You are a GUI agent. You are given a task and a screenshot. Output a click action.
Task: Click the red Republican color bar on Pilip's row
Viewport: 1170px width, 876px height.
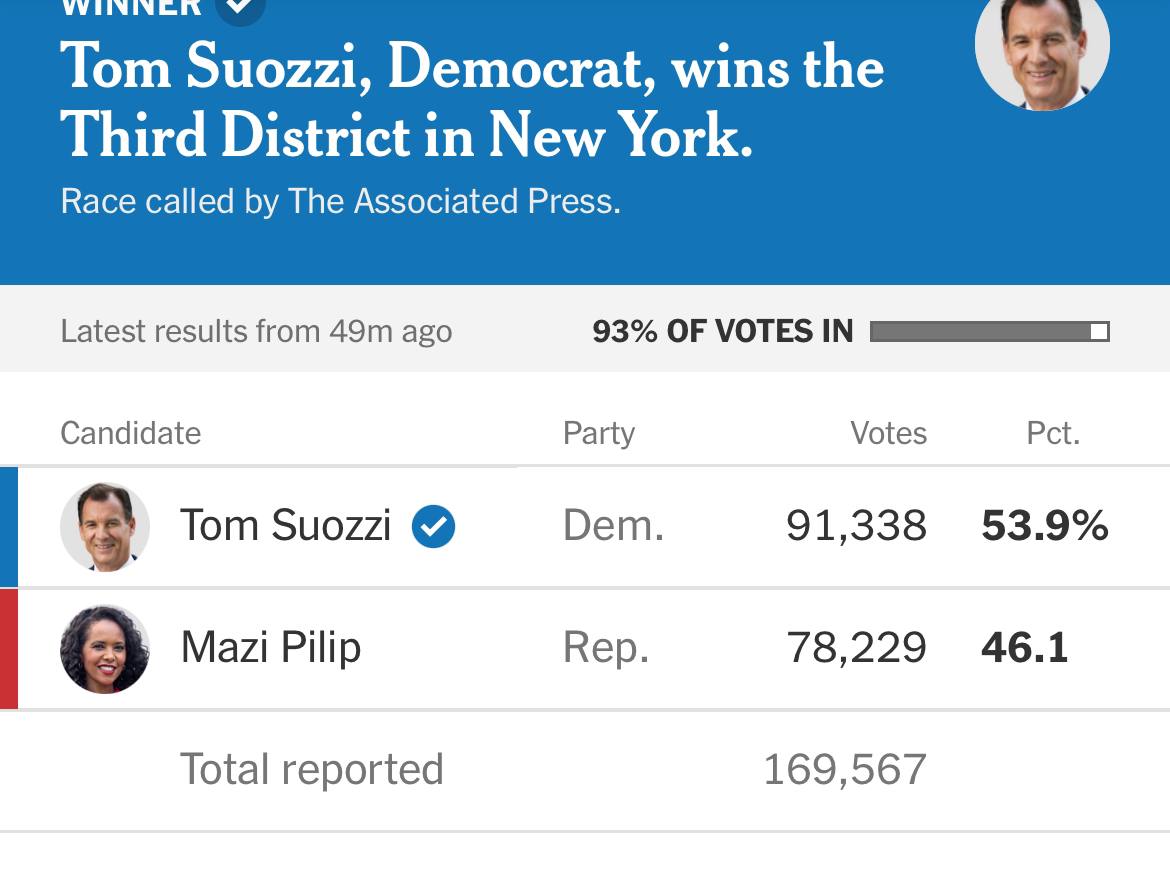(x=9, y=649)
